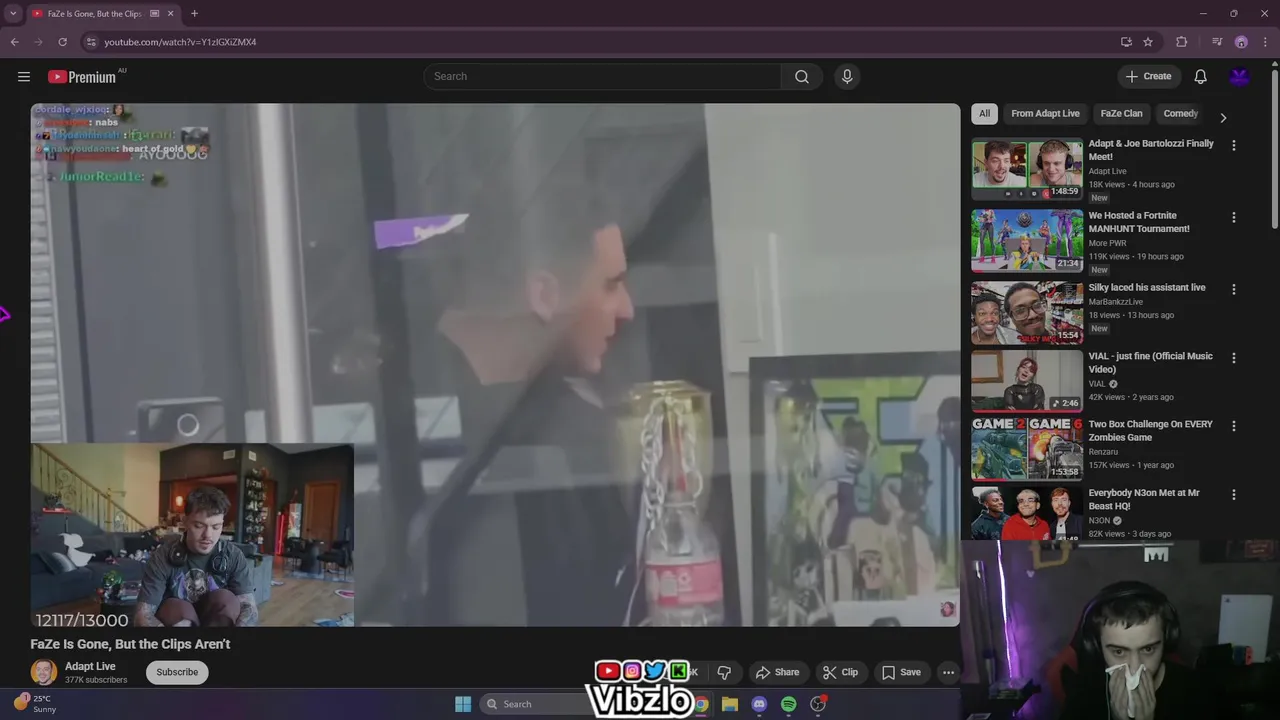Open VIAL just fine music video thumbnail
Viewport: 1280px width, 720px height.
click(1027, 380)
